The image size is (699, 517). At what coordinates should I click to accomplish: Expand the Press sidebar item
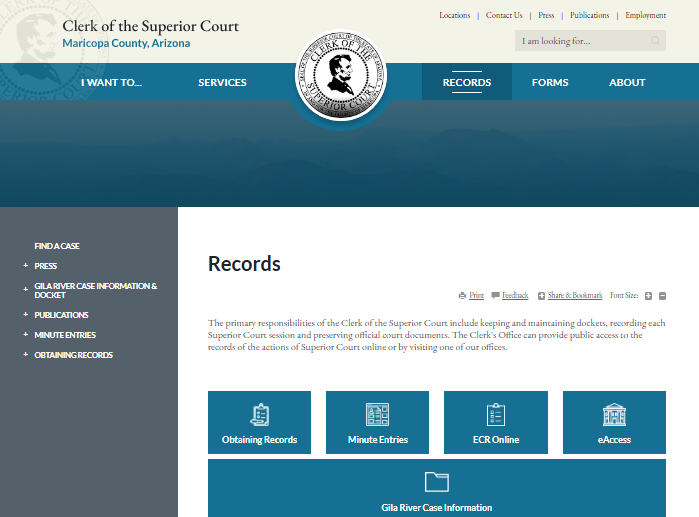(25, 266)
